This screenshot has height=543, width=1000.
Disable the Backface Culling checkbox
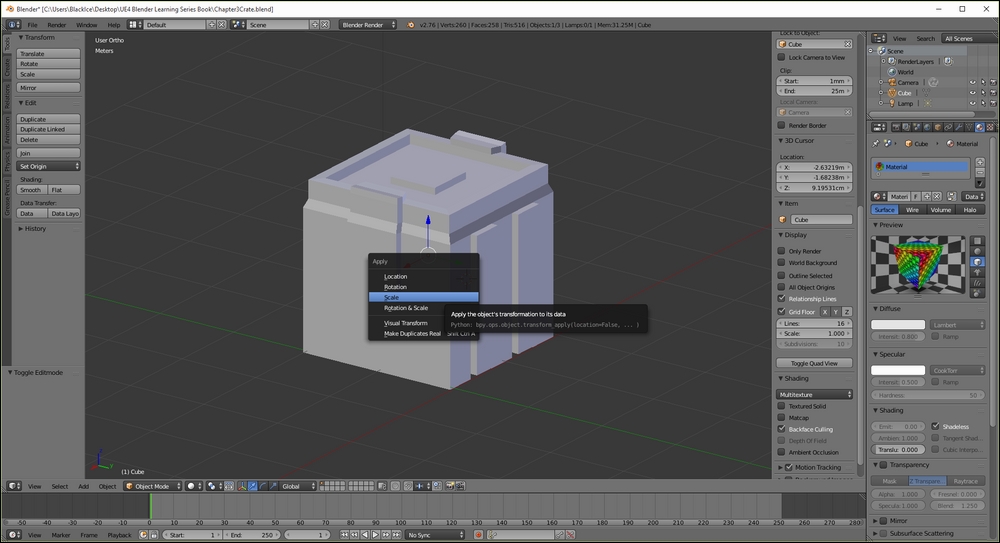(x=781, y=429)
